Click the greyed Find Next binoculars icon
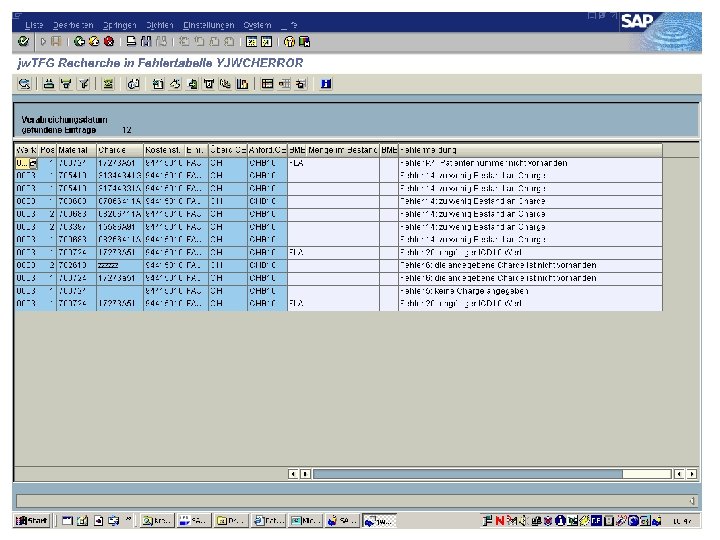 coord(161,42)
